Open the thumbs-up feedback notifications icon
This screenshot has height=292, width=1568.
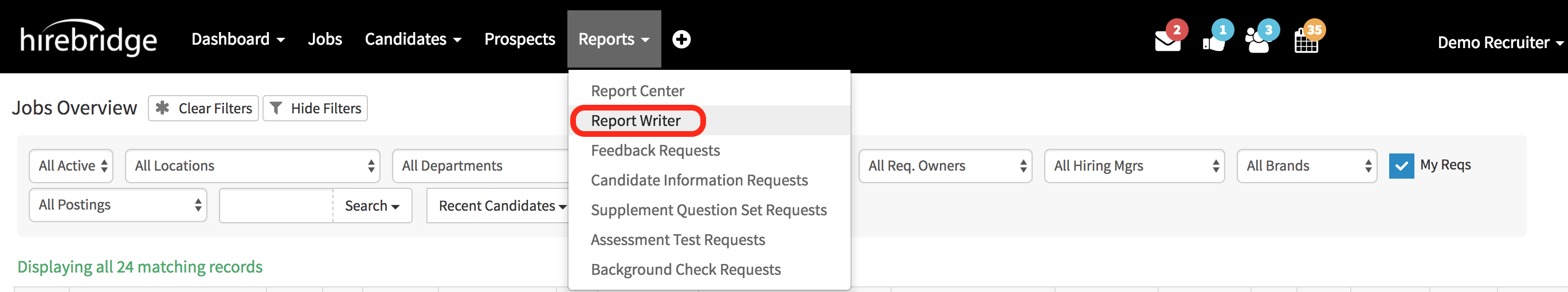[1214, 41]
